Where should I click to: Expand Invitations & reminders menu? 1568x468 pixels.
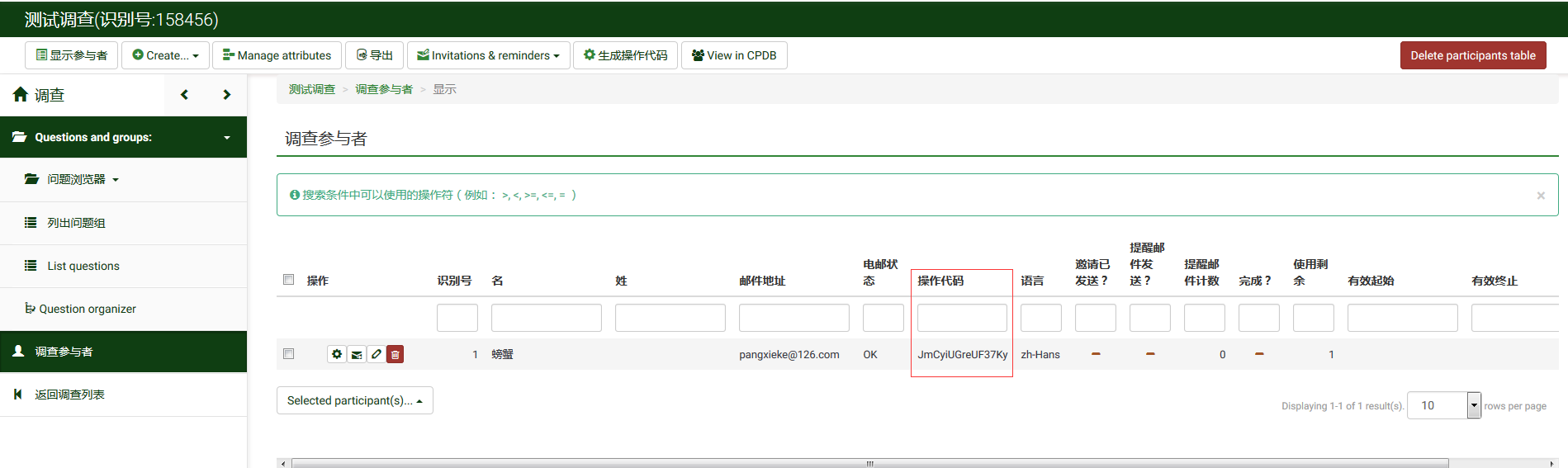pyautogui.click(x=488, y=55)
